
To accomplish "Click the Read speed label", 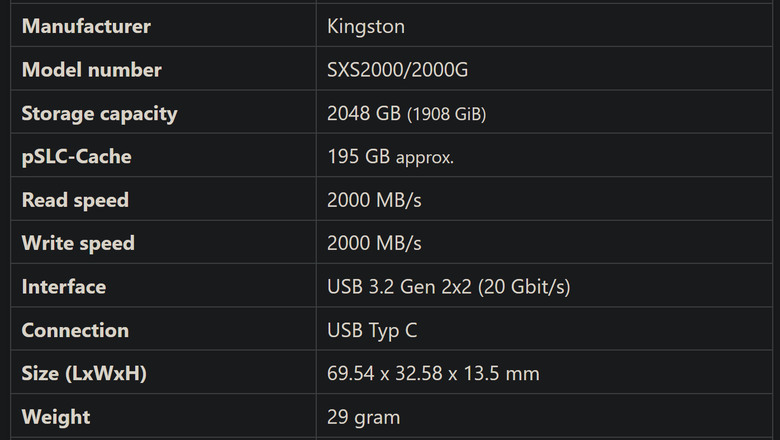I will [75, 200].
